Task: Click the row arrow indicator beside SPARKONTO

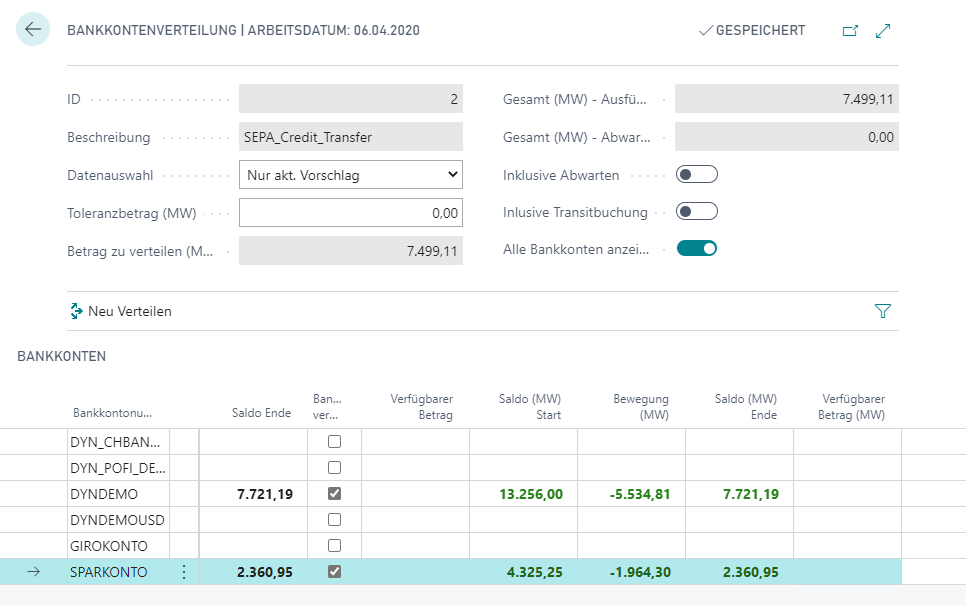Action: pos(33,572)
